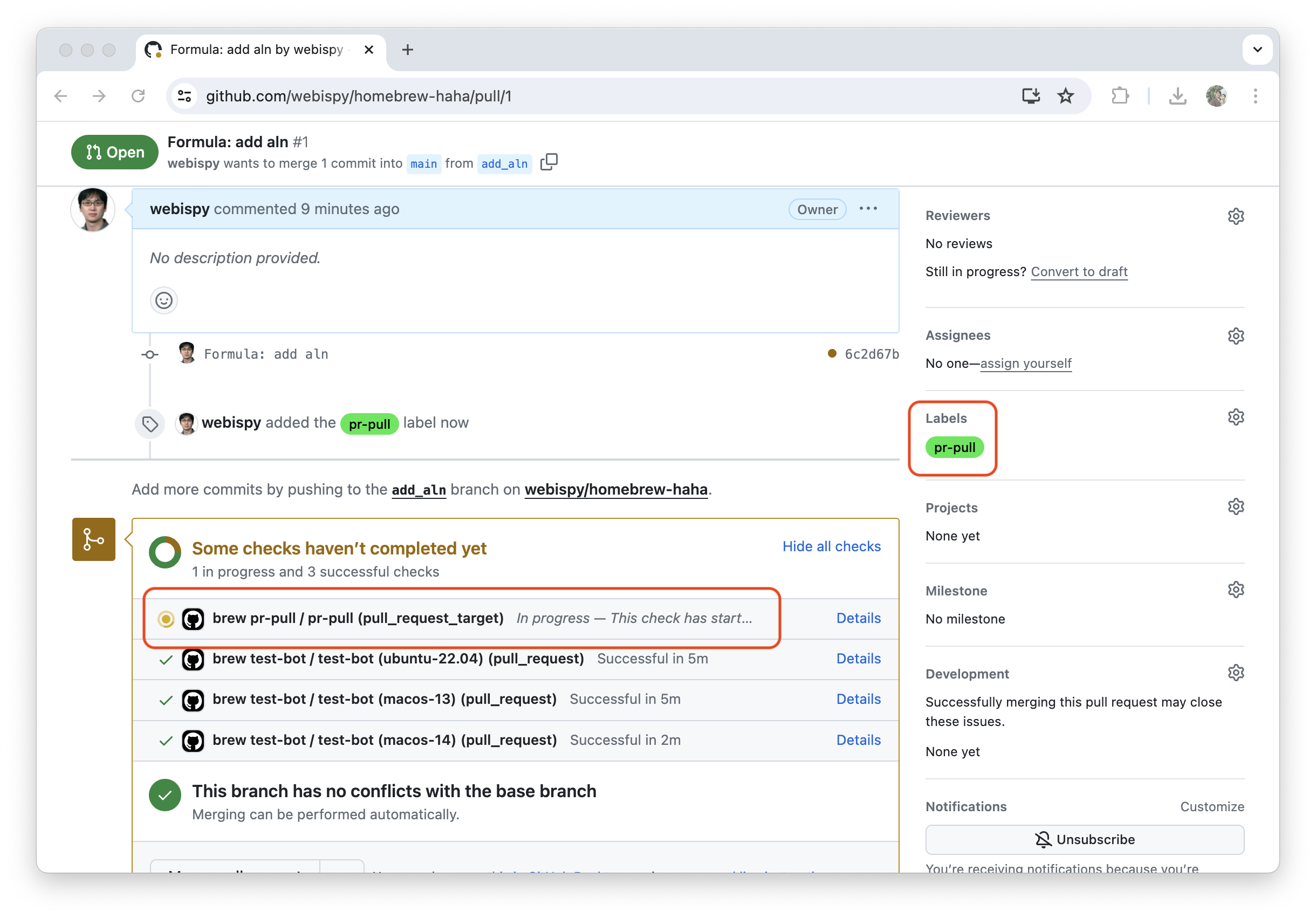1316x918 pixels.
Task: Click the 'commented 9 minutes ago' timestamp
Action: coord(306,209)
